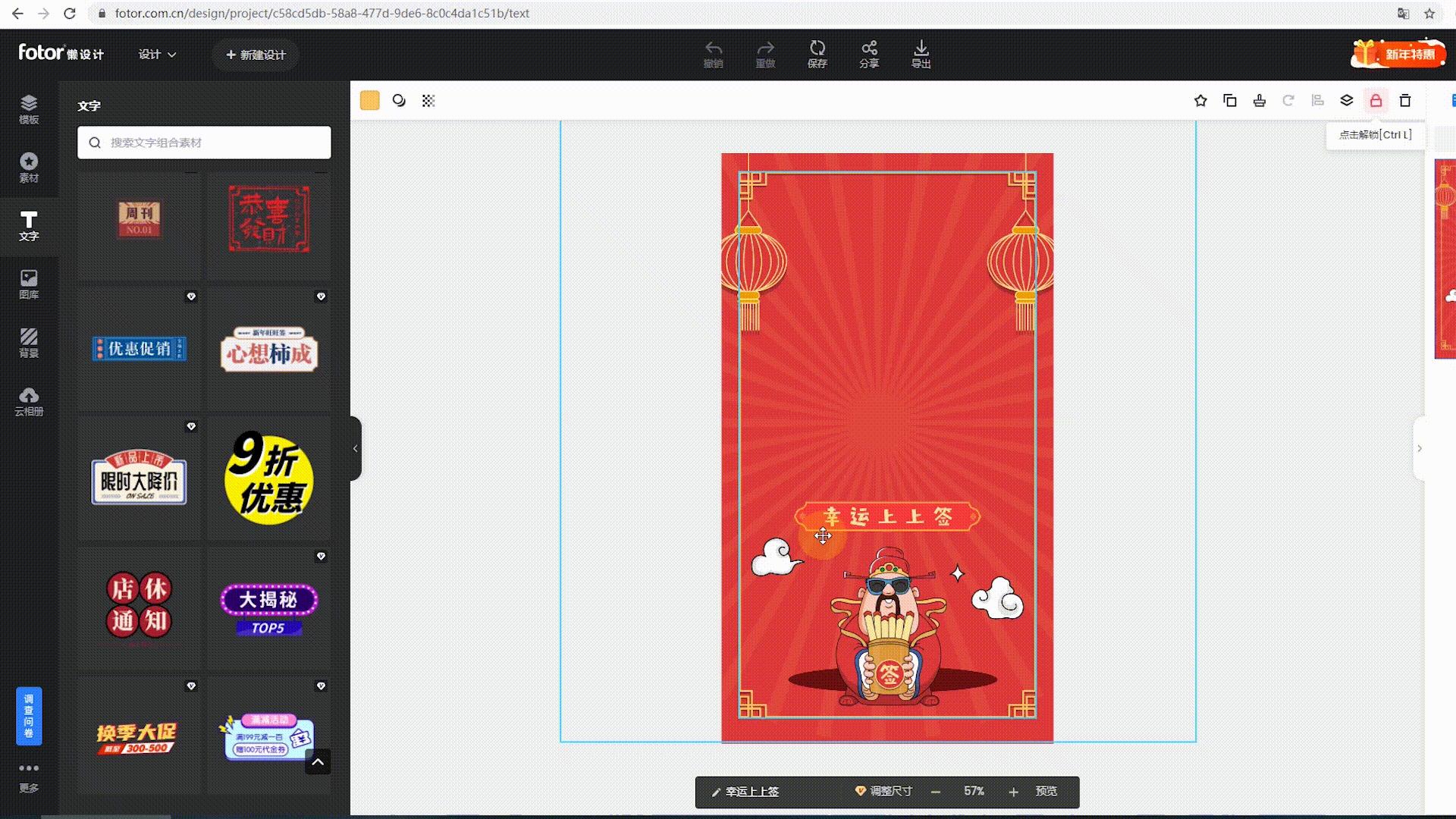
Task: Click the text search input field
Action: 204,143
